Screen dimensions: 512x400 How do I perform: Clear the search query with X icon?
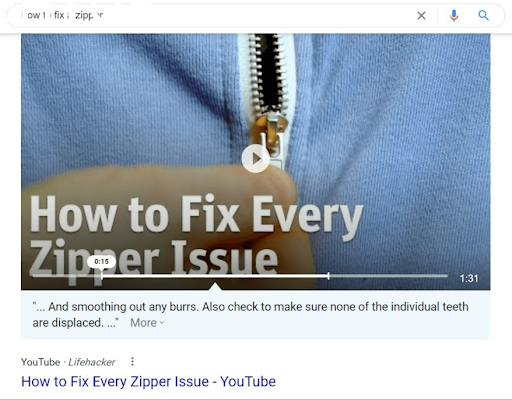click(x=421, y=15)
